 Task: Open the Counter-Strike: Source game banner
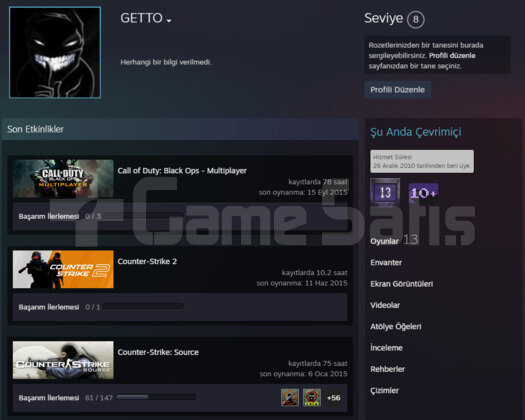[x=63, y=360]
